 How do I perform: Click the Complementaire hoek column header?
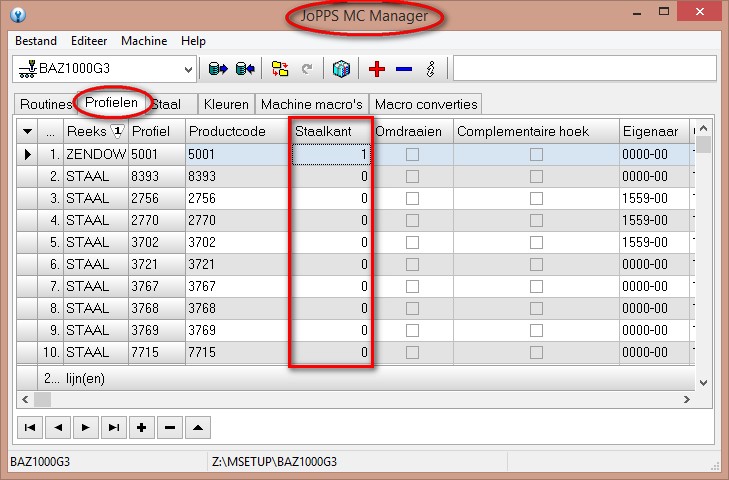tap(537, 132)
